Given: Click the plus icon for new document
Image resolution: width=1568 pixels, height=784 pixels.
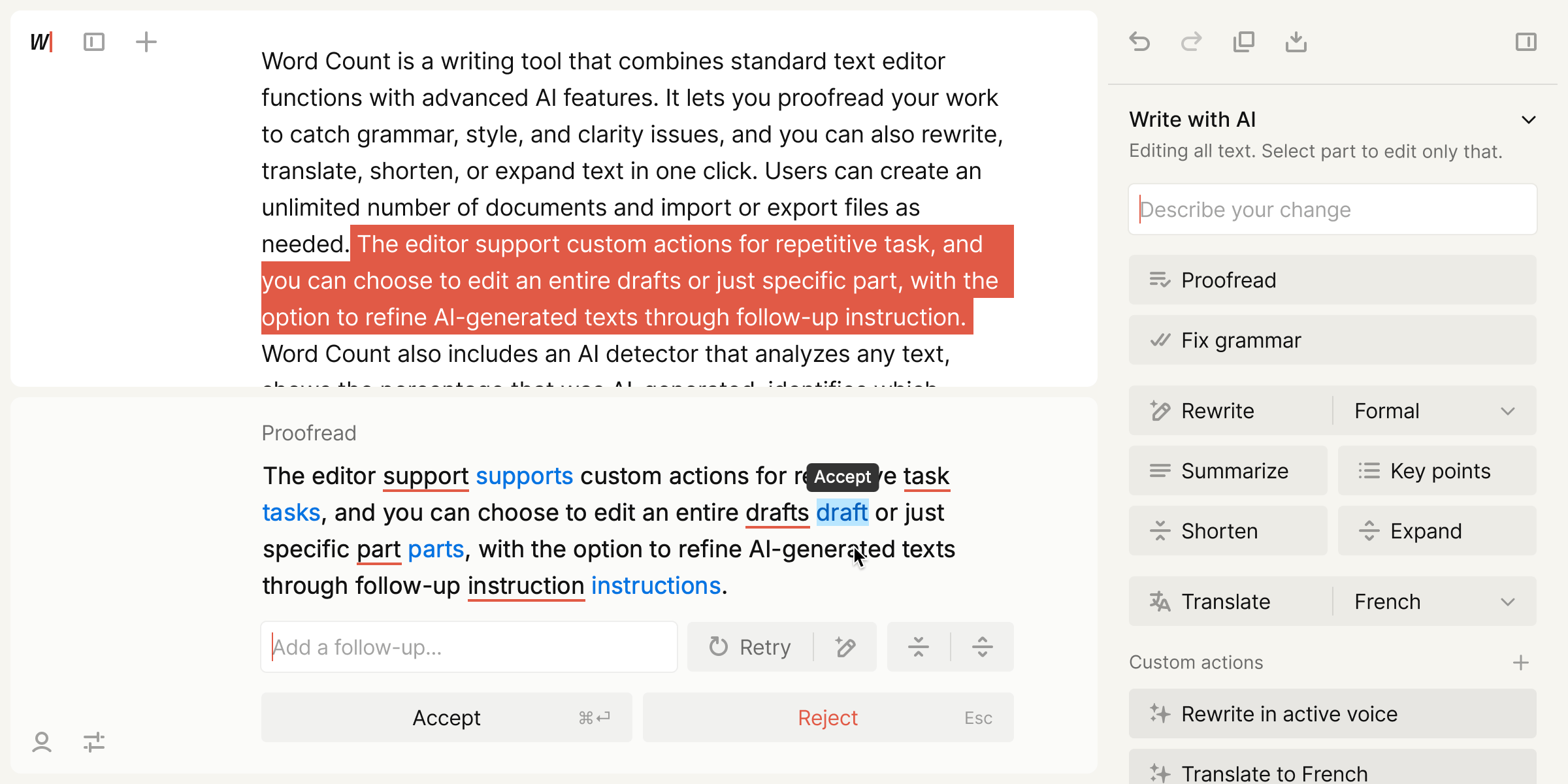Looking at the screenshot, I should coord(146,42).
